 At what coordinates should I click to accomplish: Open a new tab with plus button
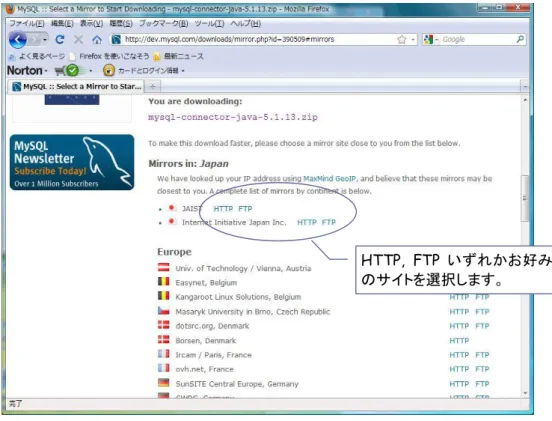click(x=152, y=86)
